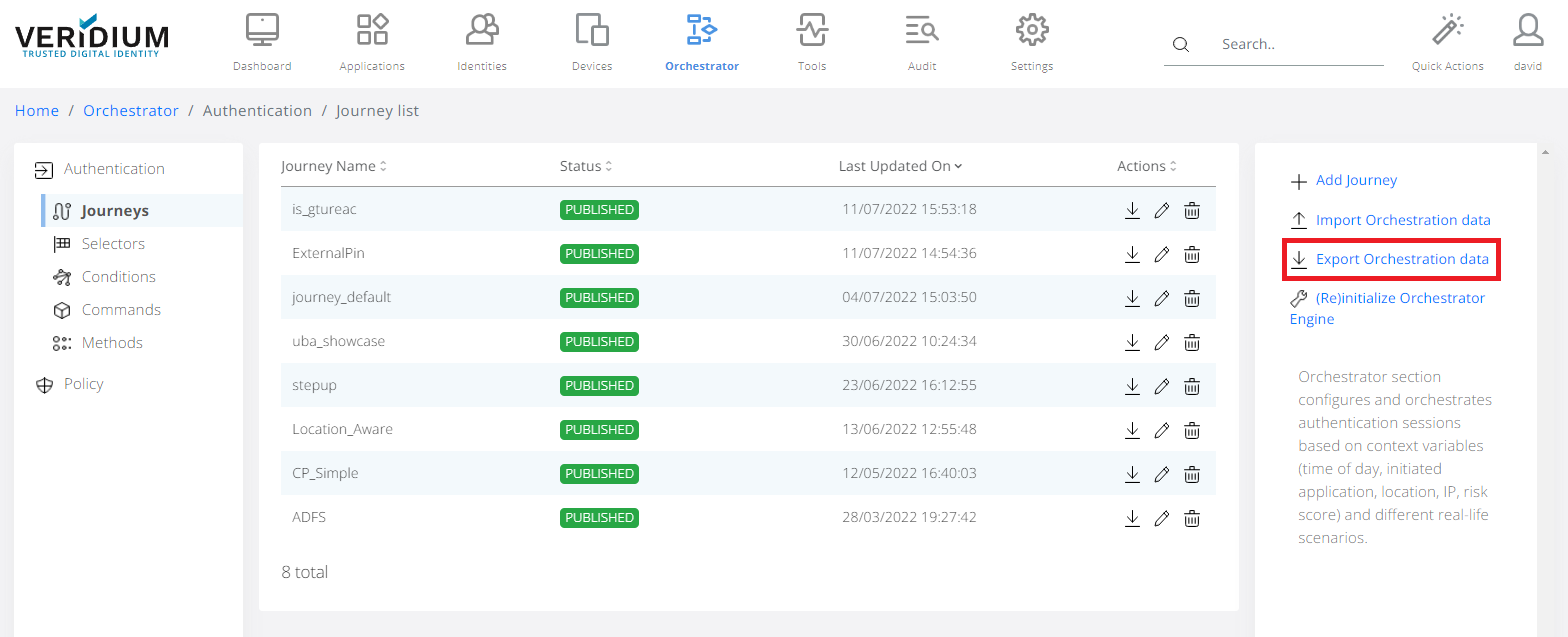1568x637 pixels.
Task: Download the is_gtureac journey
Action: 1132,210
